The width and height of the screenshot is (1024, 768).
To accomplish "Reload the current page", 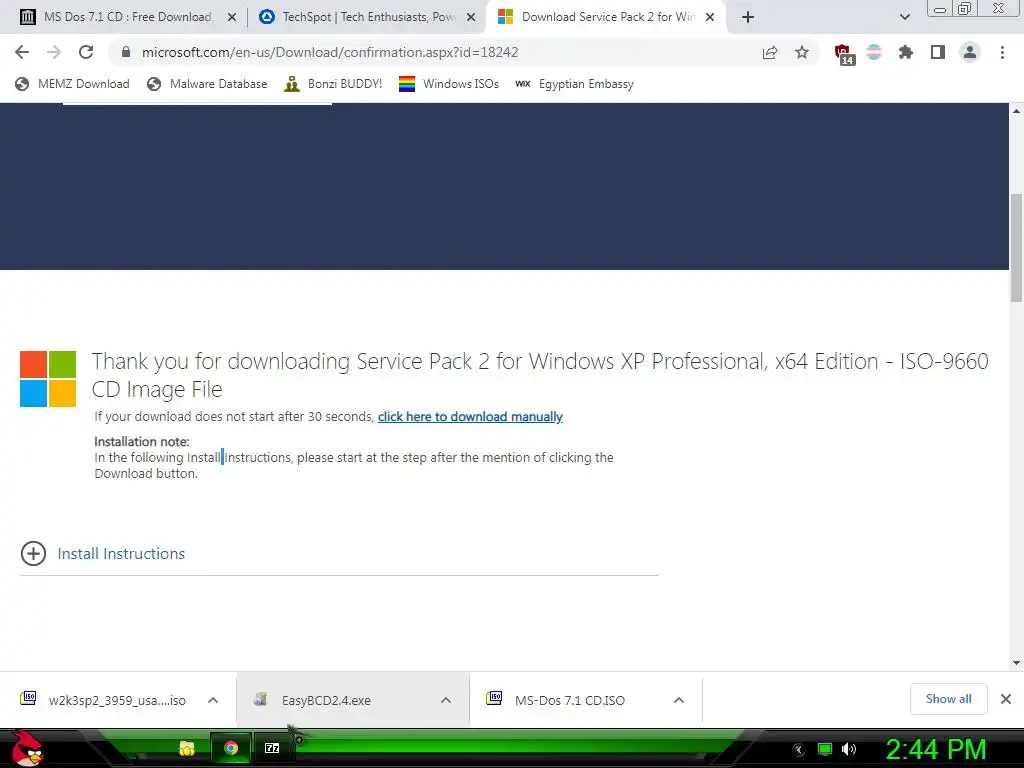I will (x=86, y=52).
